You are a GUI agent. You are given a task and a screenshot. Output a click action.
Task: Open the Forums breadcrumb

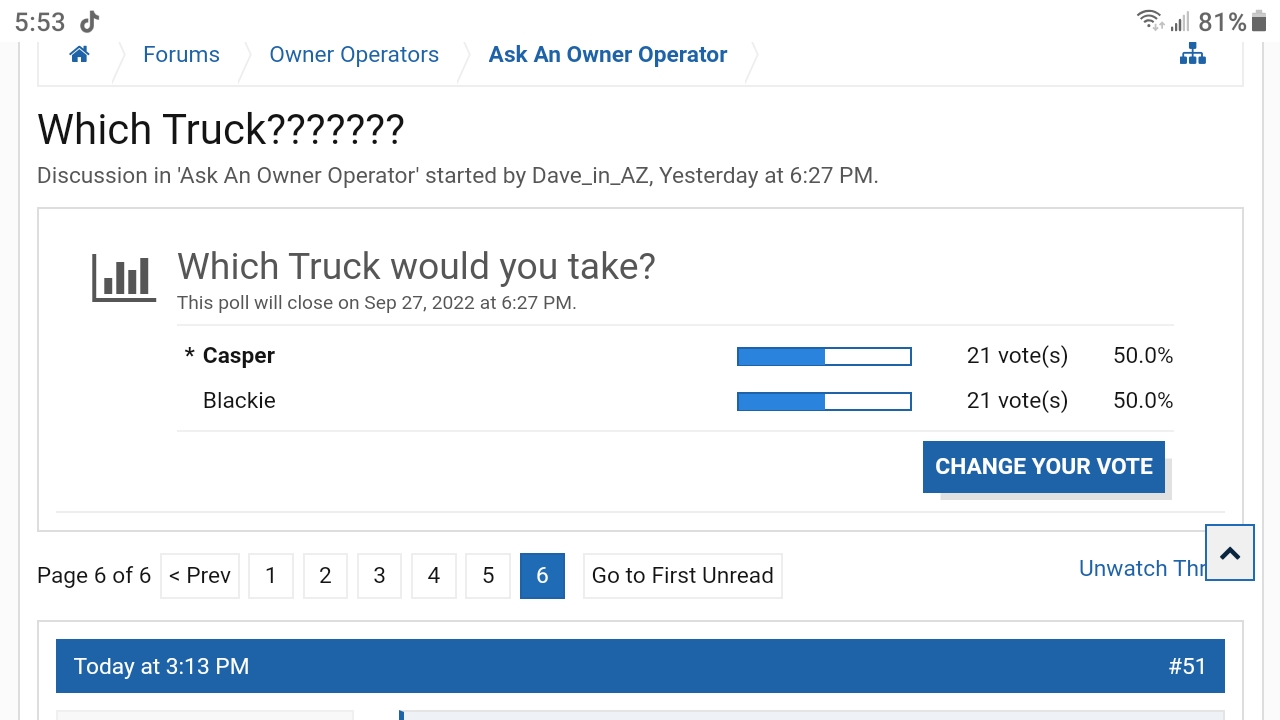pyautogui.click(x=181, y=55)
